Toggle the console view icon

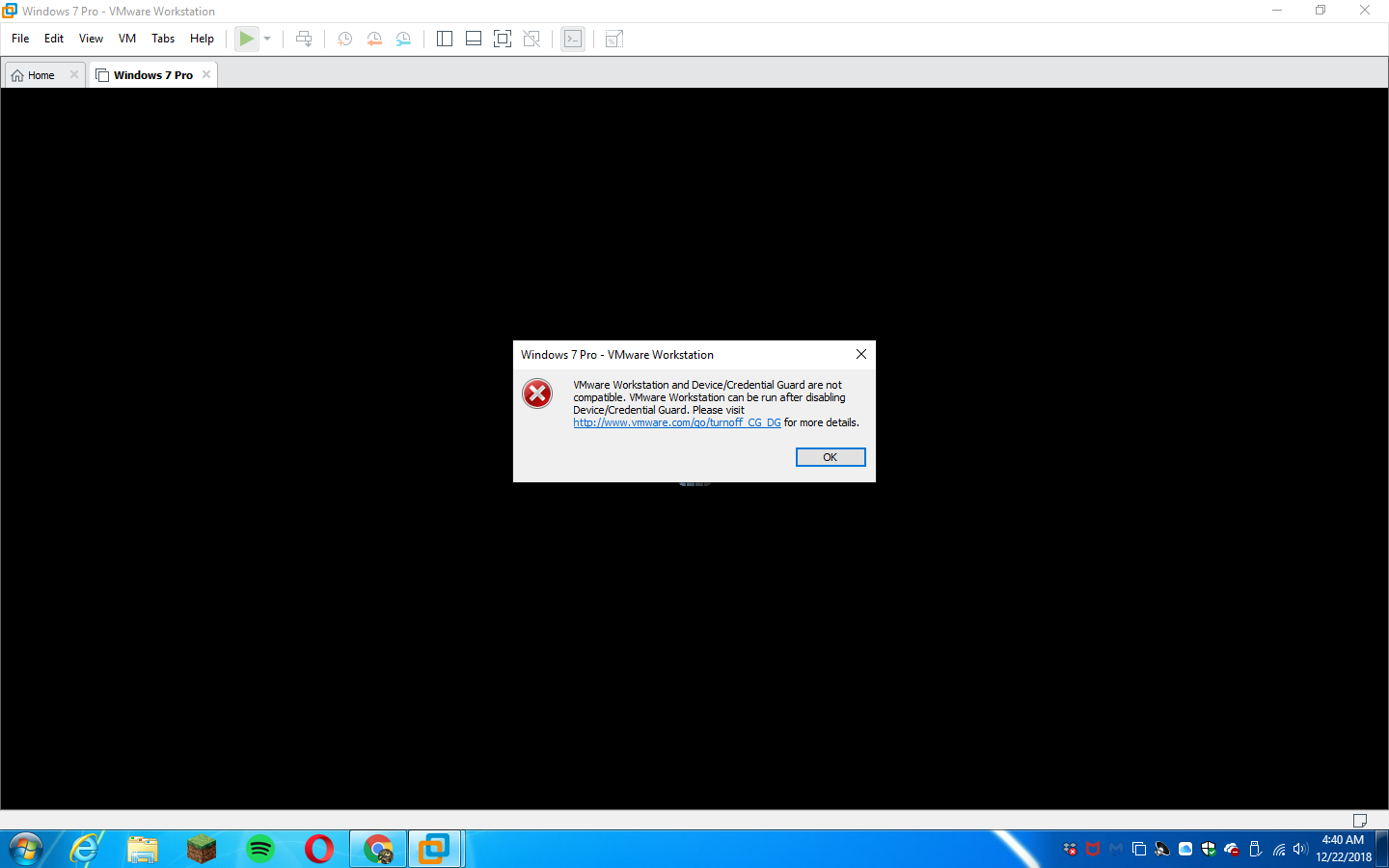click(573, 39)
